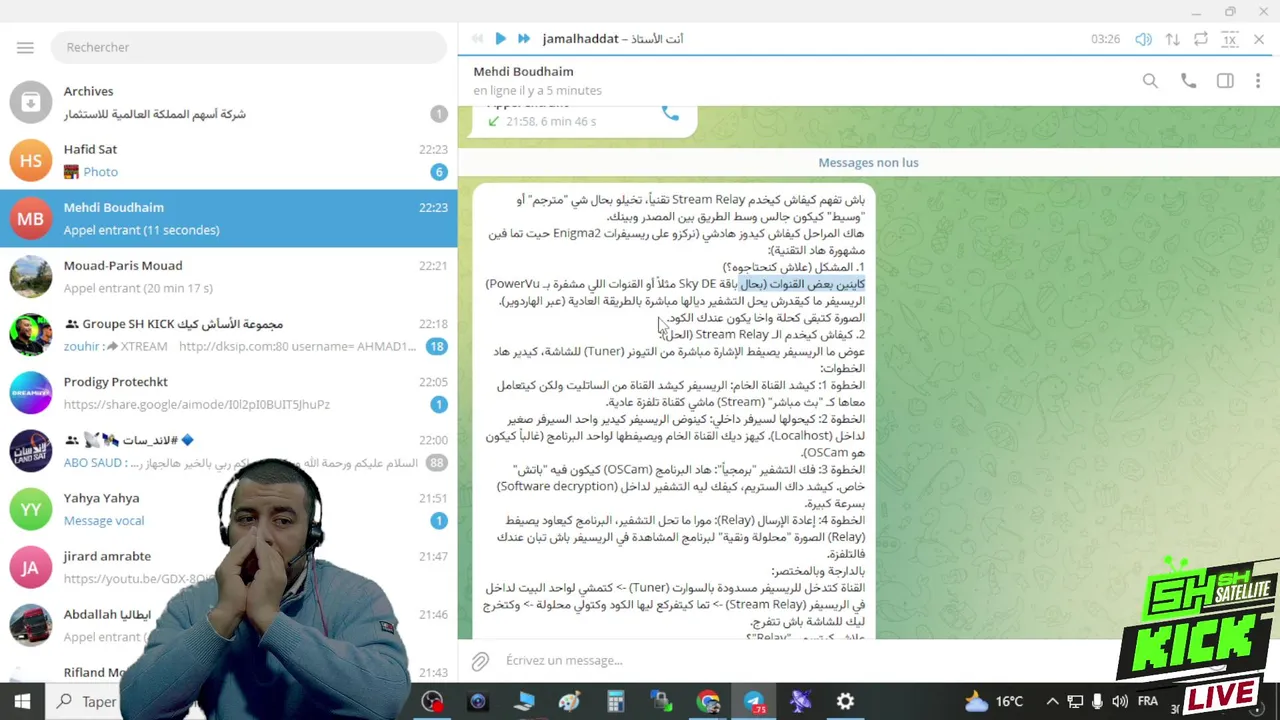This screenshot has width=1280, height=720.
Task: Change playback speed 1X button
Action: [x=1230, y=39]
